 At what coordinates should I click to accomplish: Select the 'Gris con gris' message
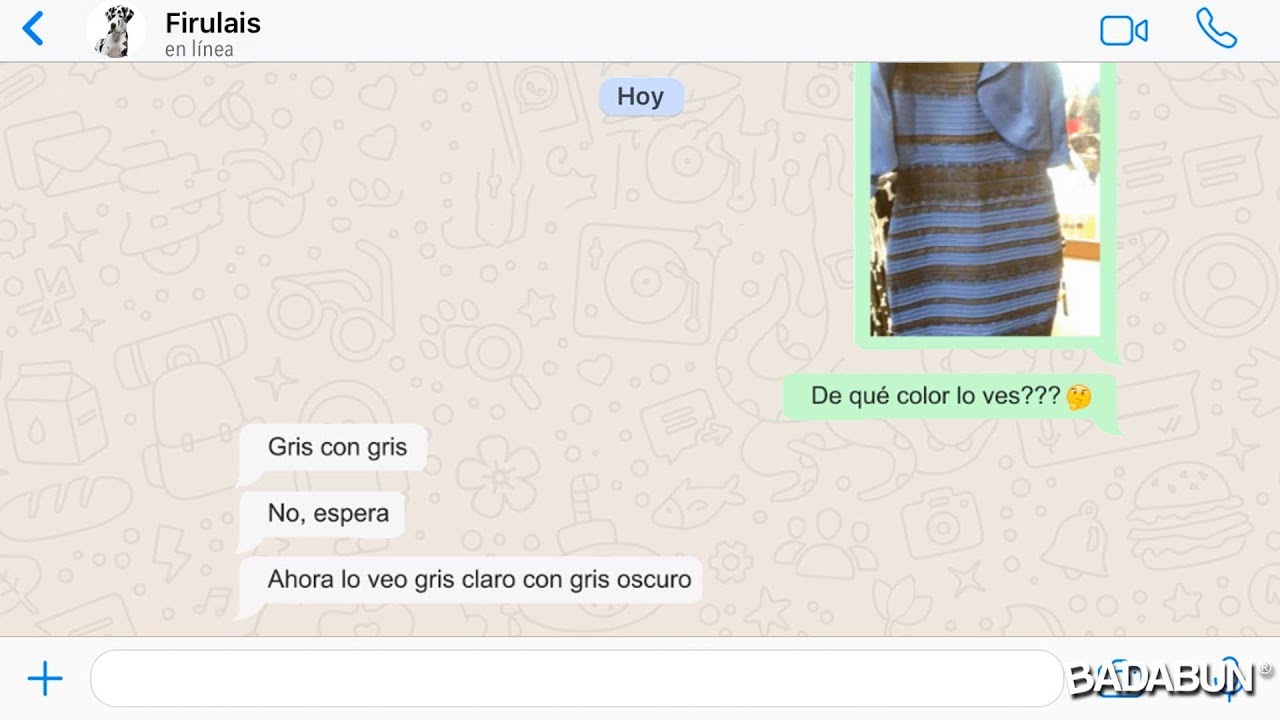[333, 448]
